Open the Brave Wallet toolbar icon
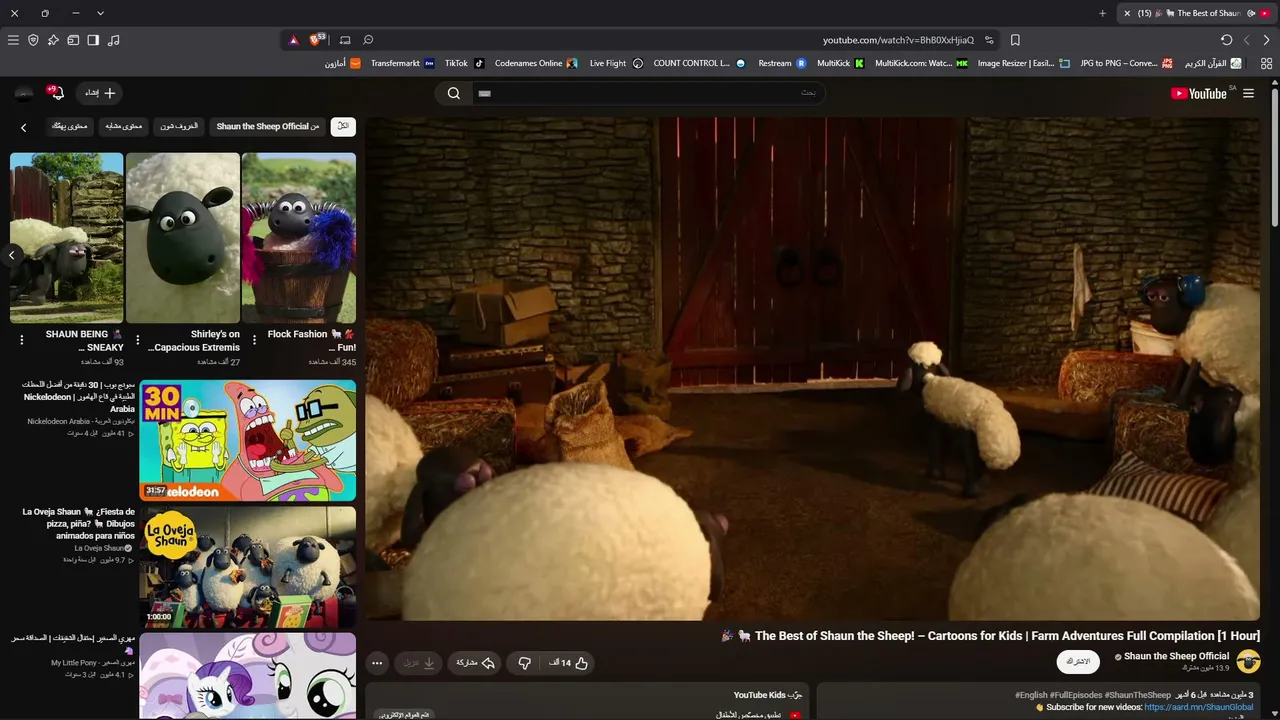 point(73,40)
